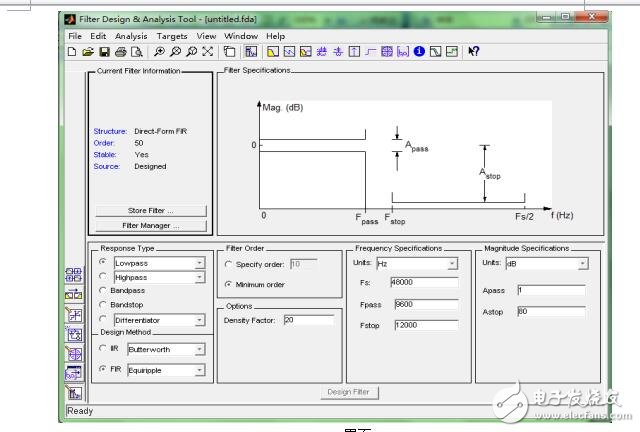Click the Save (floppy disk) toolbar icon
The width and height of the screenshot is (640, 432).
(104, 51)
